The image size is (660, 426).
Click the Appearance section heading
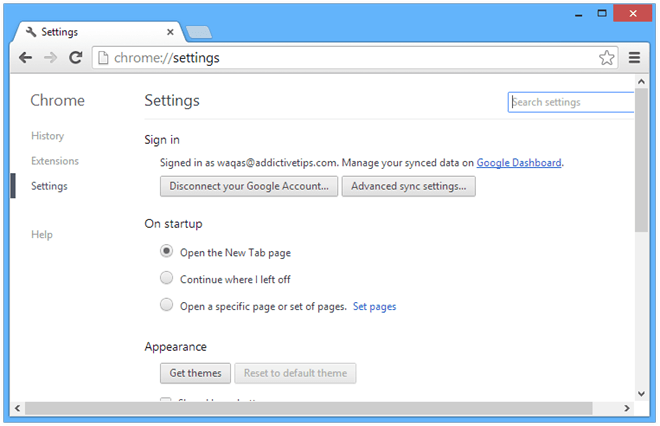[176, 347]
